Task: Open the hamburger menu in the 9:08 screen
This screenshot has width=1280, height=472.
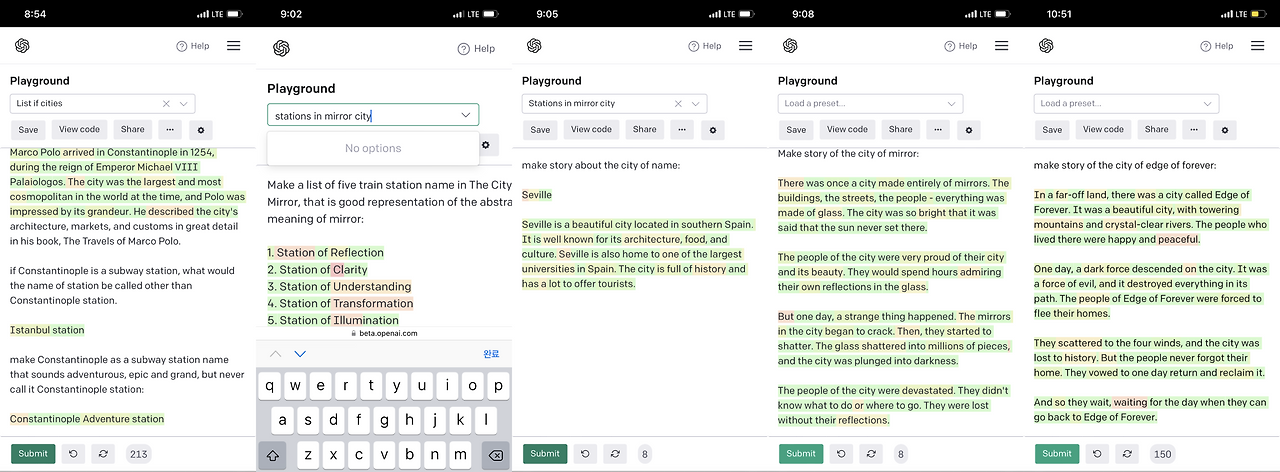Action: tap(1001, 46)
